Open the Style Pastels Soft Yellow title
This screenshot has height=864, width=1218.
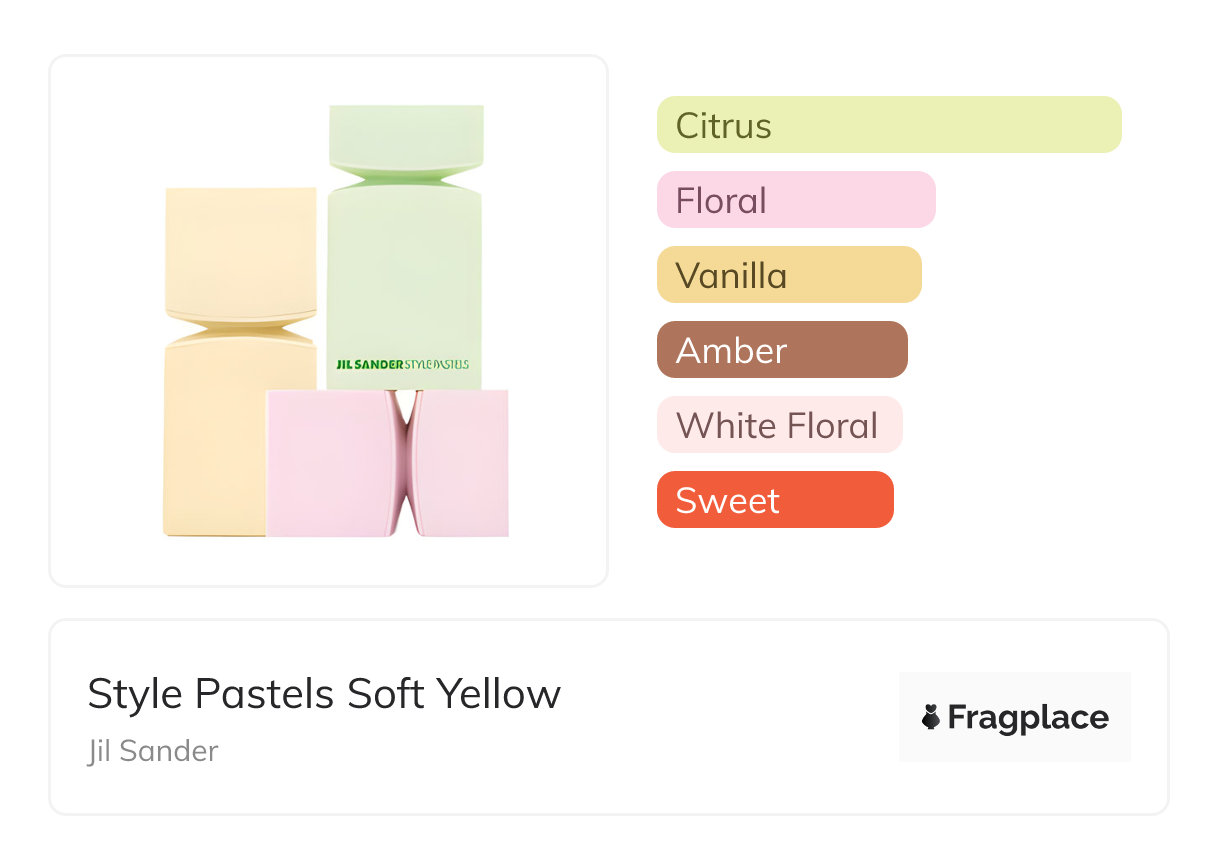pyautogui.click(x=324, y=694)
